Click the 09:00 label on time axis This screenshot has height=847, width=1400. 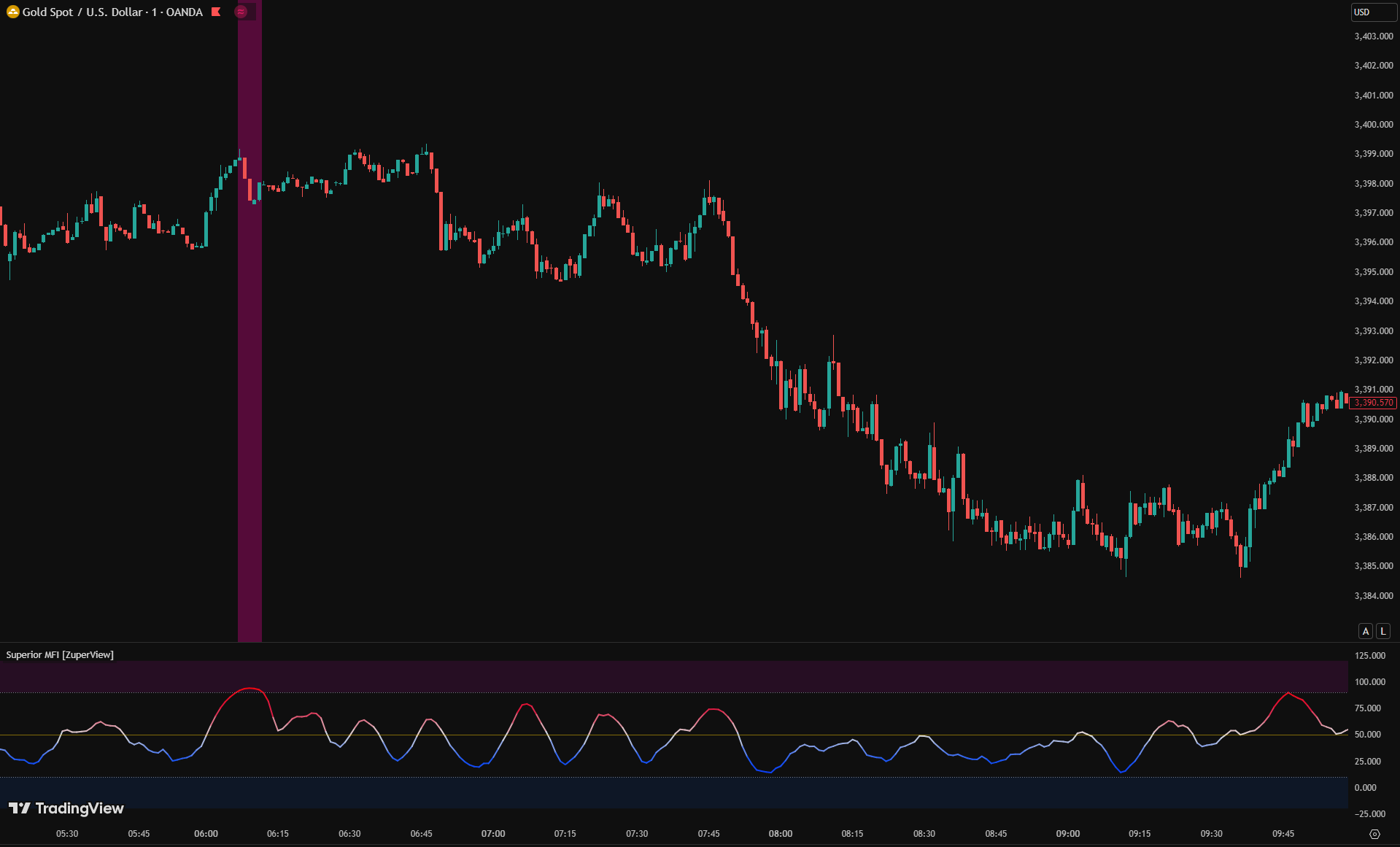pyautogui.click(x=1067, y=834)
